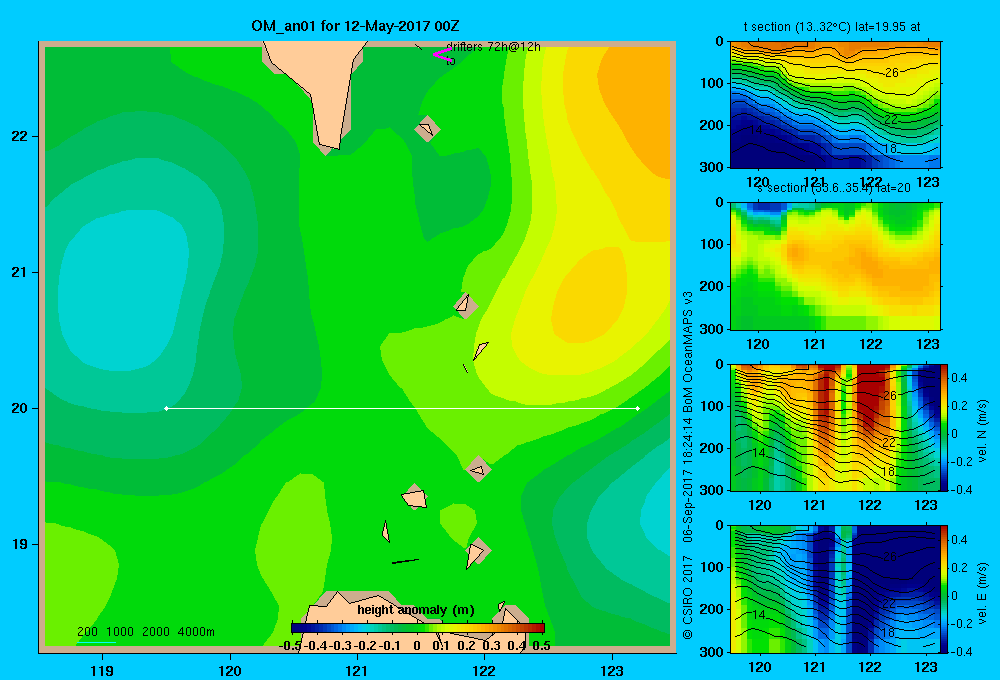Click the 'vel. N (m/s)' axis label
This screenshot has width=1000, height=680.
click(x=982, y=431)
